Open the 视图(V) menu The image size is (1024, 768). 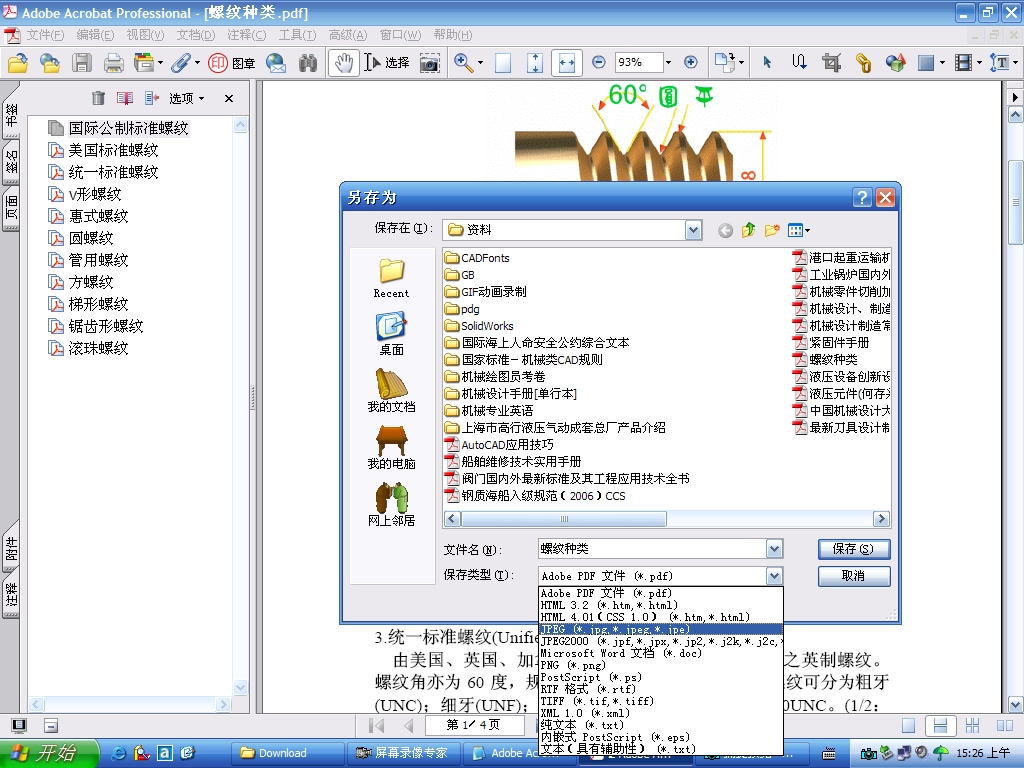(145, 35)
